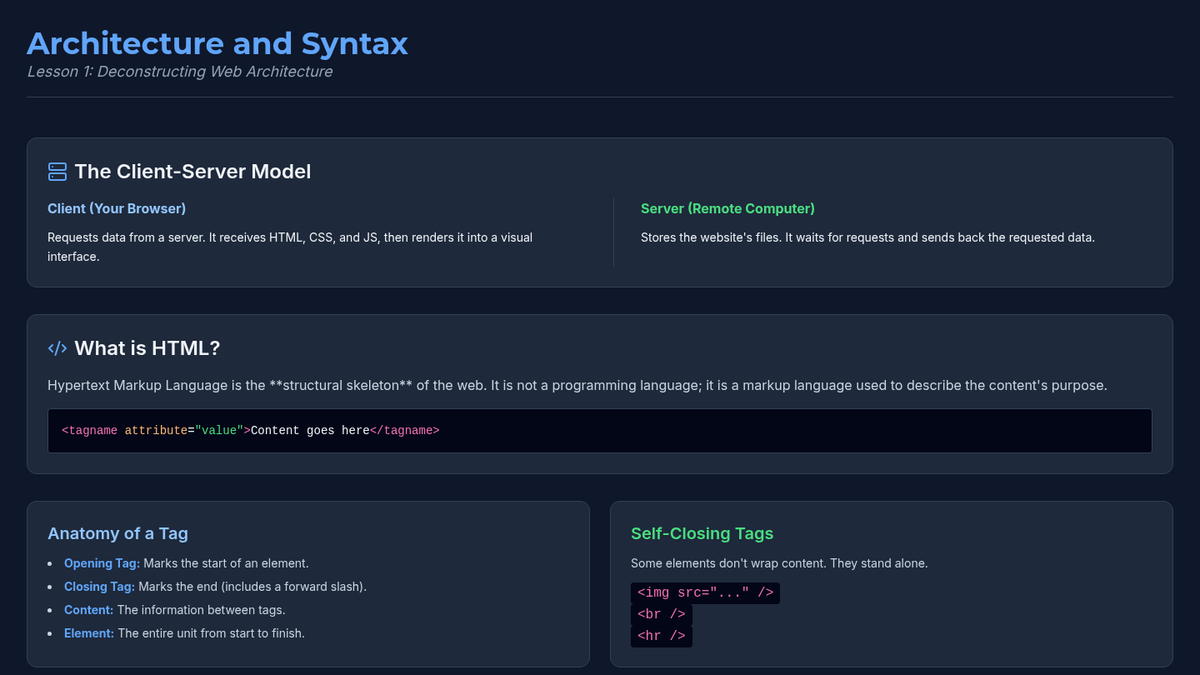Click the server icon beside Client-Server Model
This screenshot has width=1200, height=675.
tap(57, 172)
